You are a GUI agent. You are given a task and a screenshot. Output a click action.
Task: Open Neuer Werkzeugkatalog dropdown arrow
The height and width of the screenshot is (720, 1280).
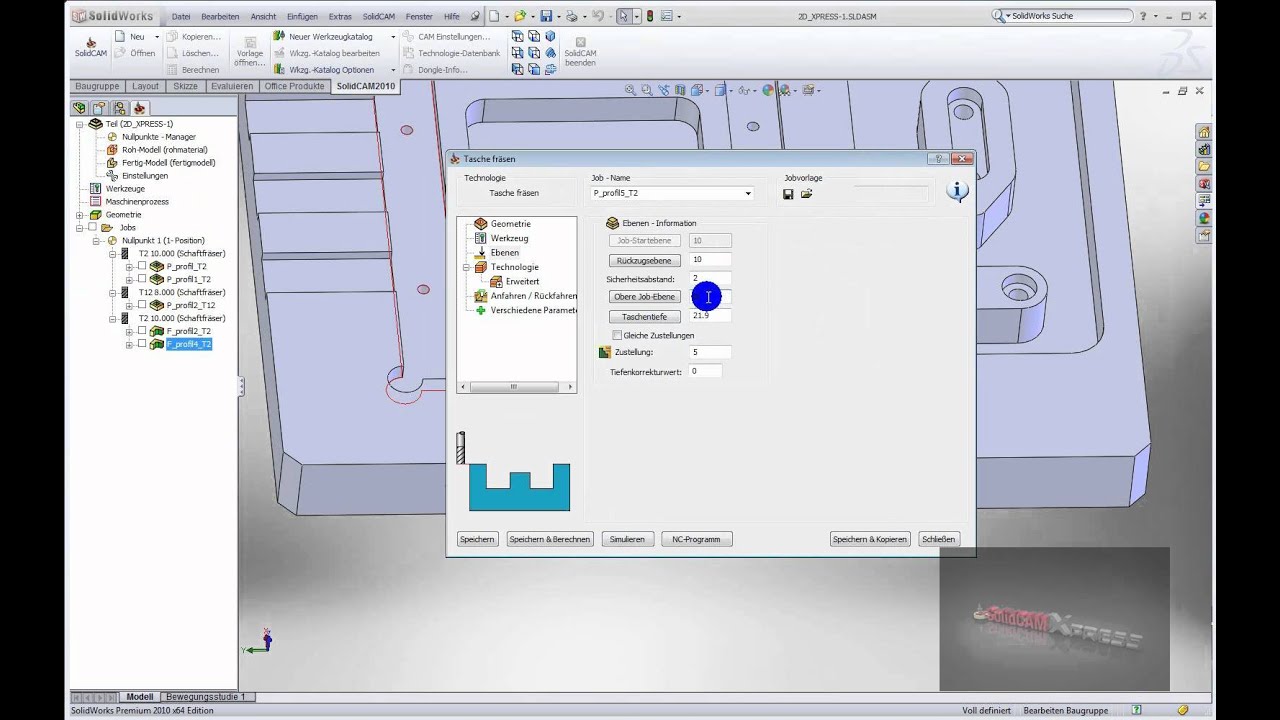393,37
